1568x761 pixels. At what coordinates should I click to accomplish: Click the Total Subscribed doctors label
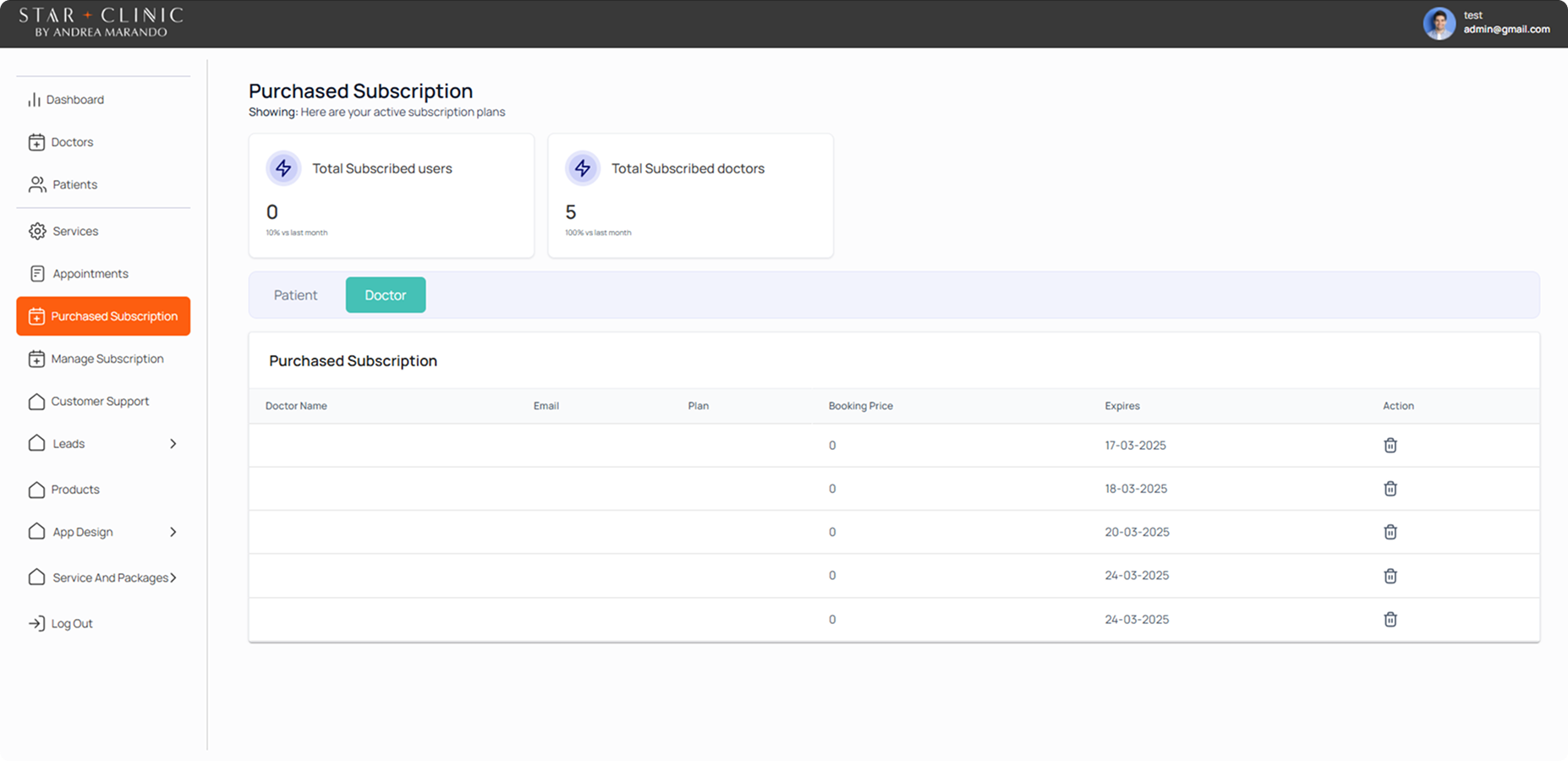(688, 168)
